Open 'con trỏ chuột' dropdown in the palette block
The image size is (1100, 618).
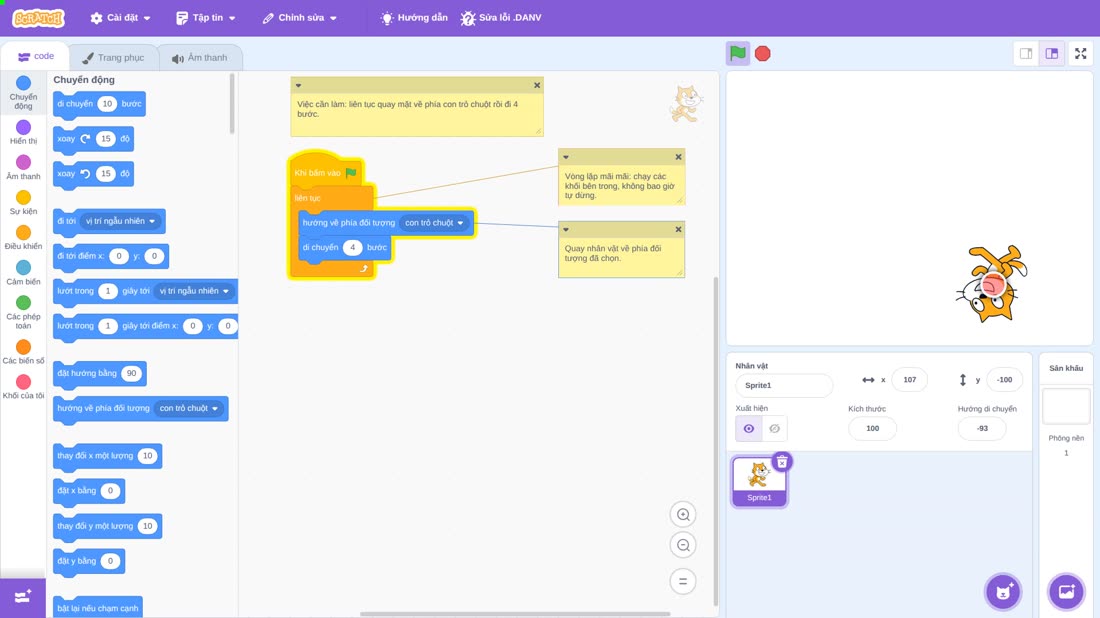point(189,408)
